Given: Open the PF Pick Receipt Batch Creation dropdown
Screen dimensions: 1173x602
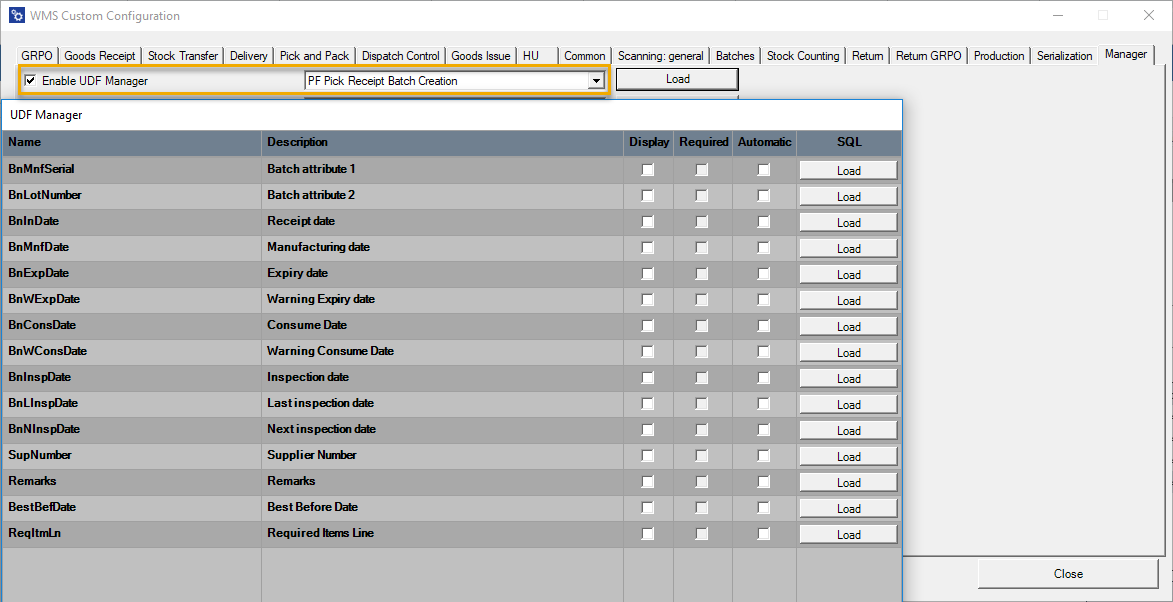Looking at the screenshot, I should tap(596, 81).
